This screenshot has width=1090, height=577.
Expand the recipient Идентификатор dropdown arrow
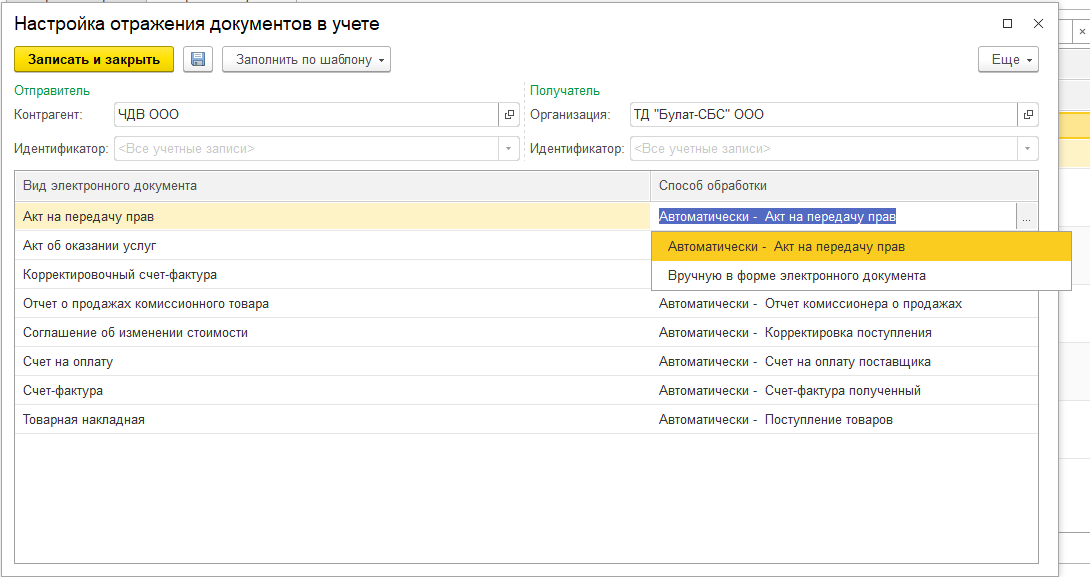point(1027,149)
